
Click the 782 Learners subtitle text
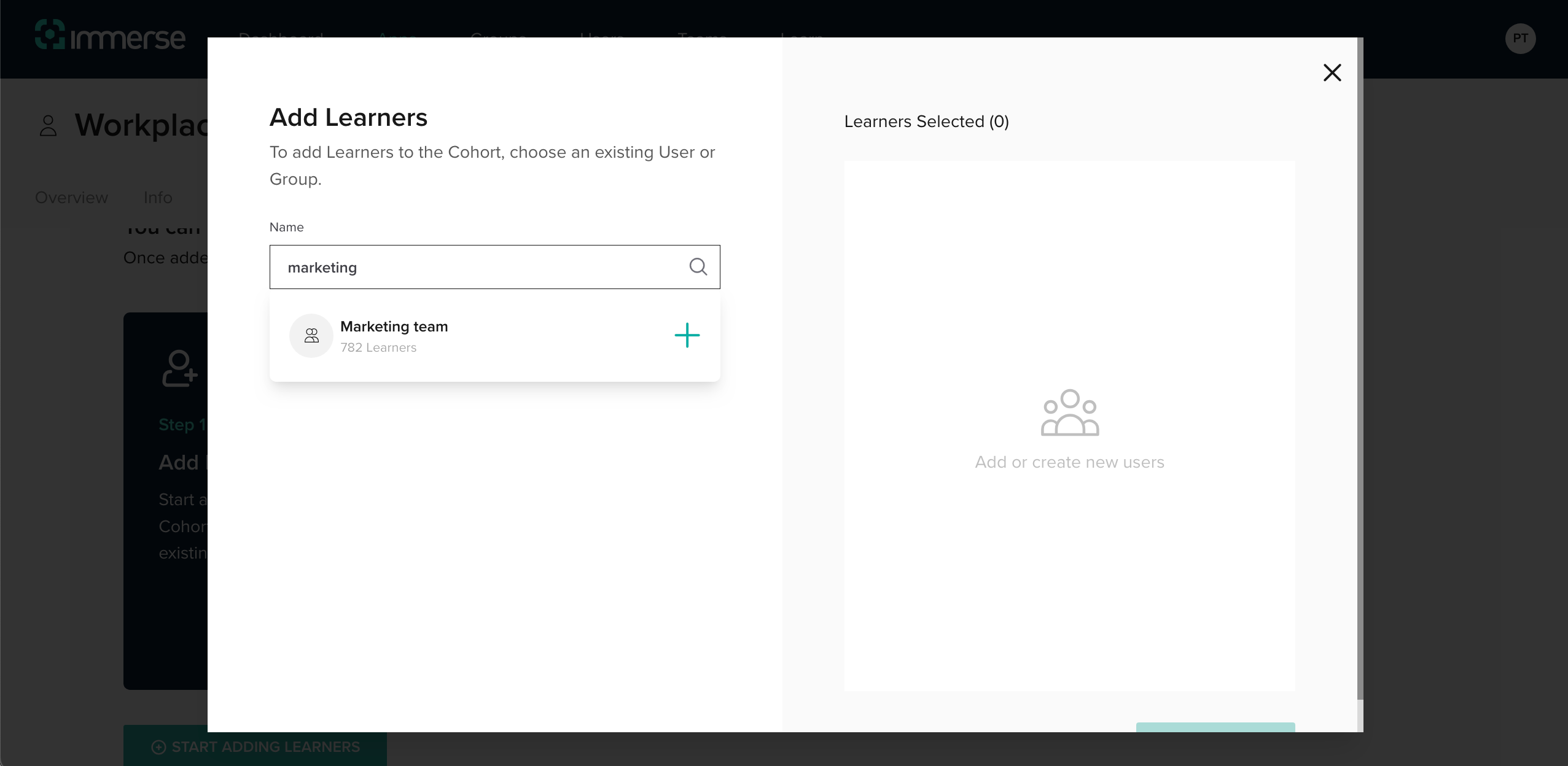tap(378, 347)
